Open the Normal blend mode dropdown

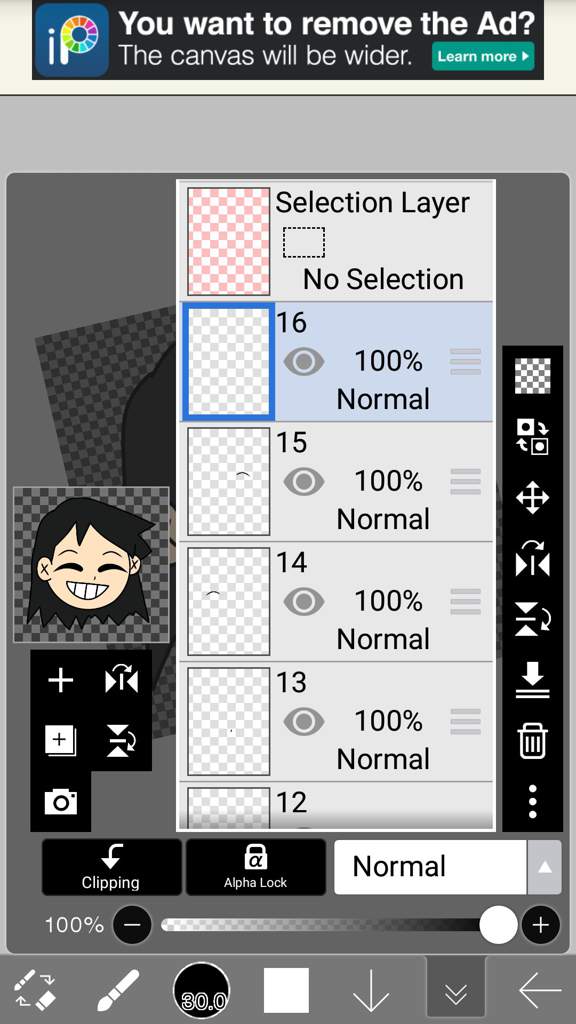430,867
